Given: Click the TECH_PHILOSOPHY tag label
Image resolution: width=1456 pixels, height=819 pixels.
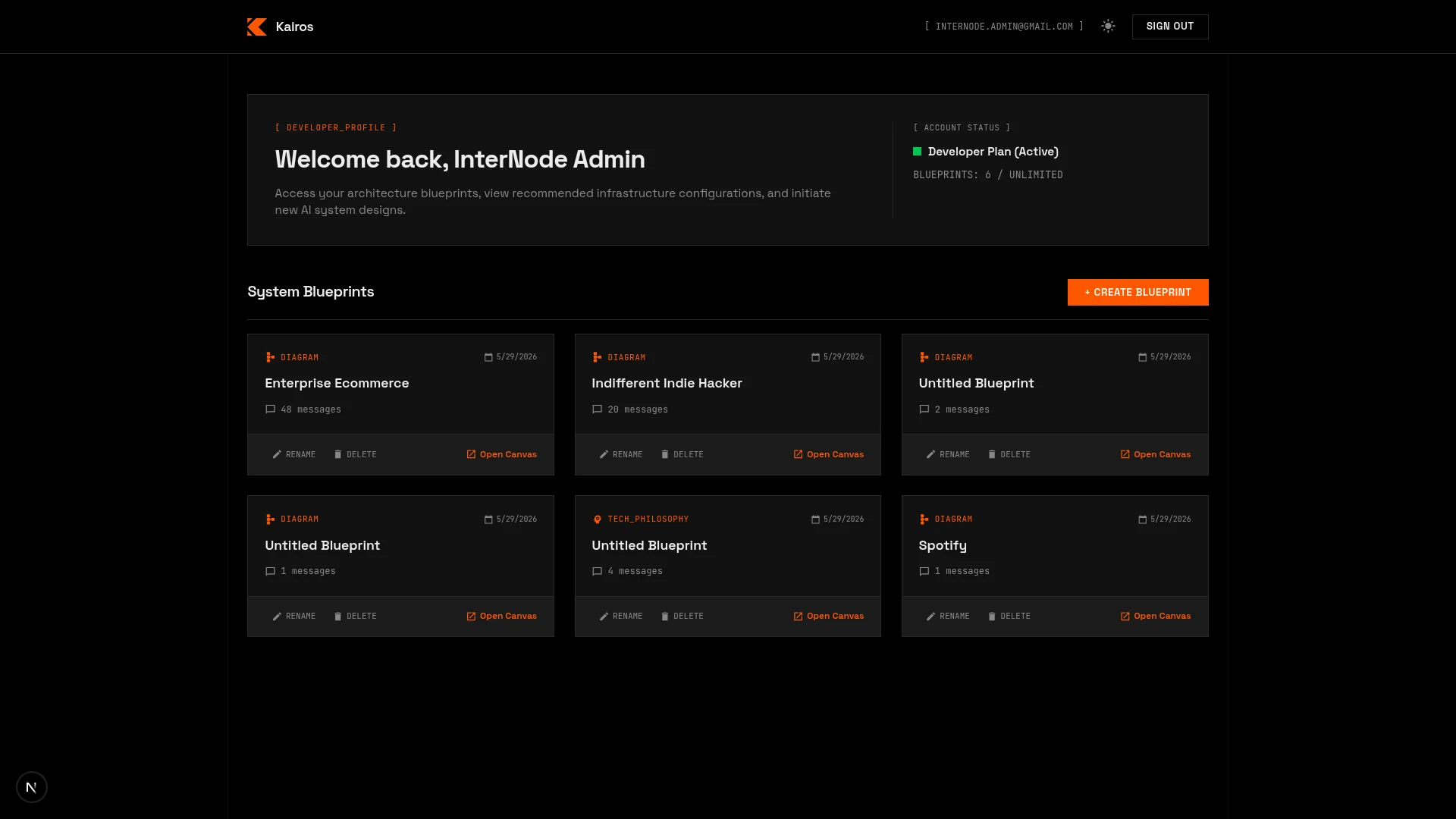Looking at the screenshot, I should [648, 519].
